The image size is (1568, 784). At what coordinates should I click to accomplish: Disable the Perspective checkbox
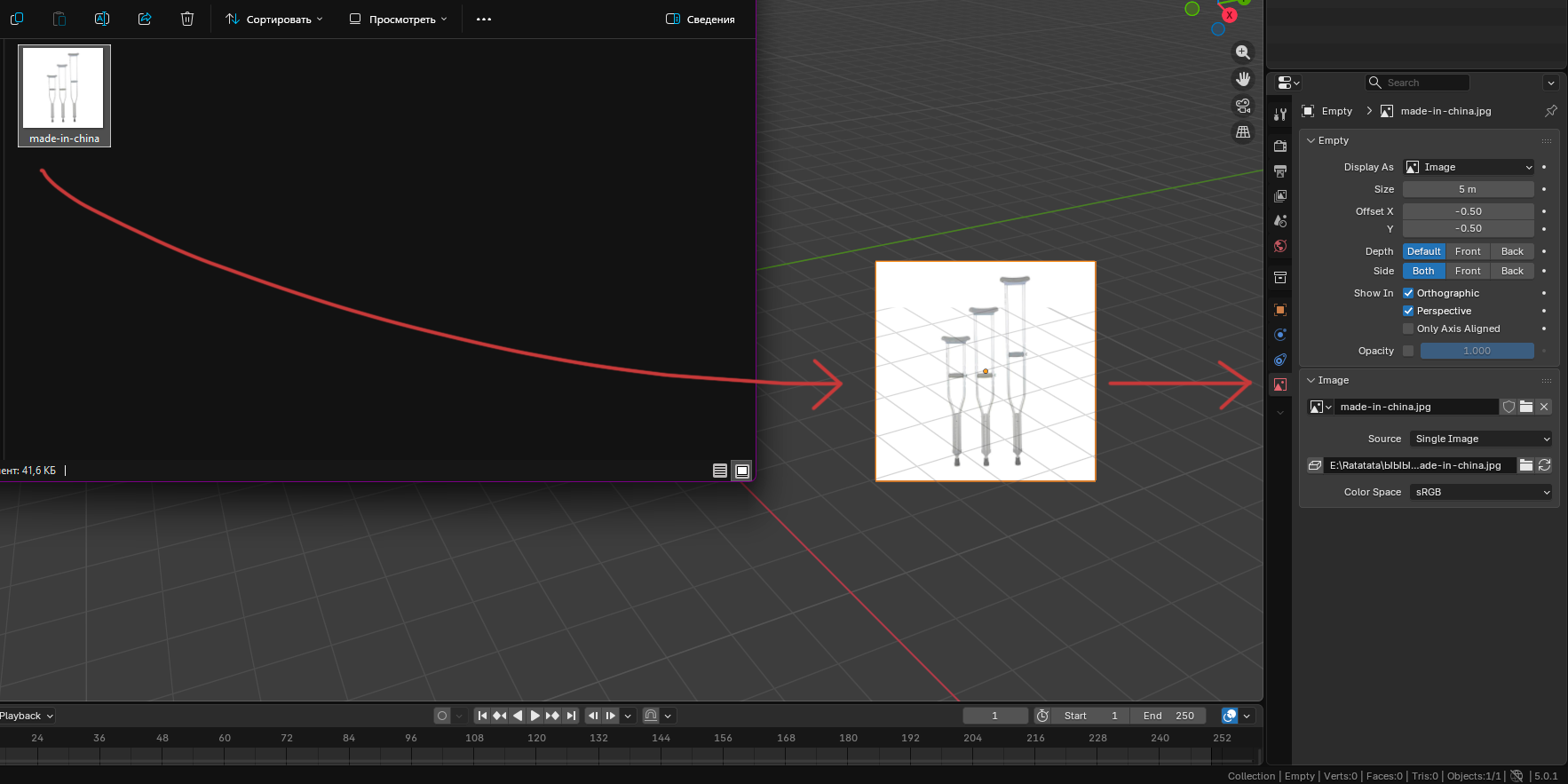pyautogui.click(x=1408, y=311)
